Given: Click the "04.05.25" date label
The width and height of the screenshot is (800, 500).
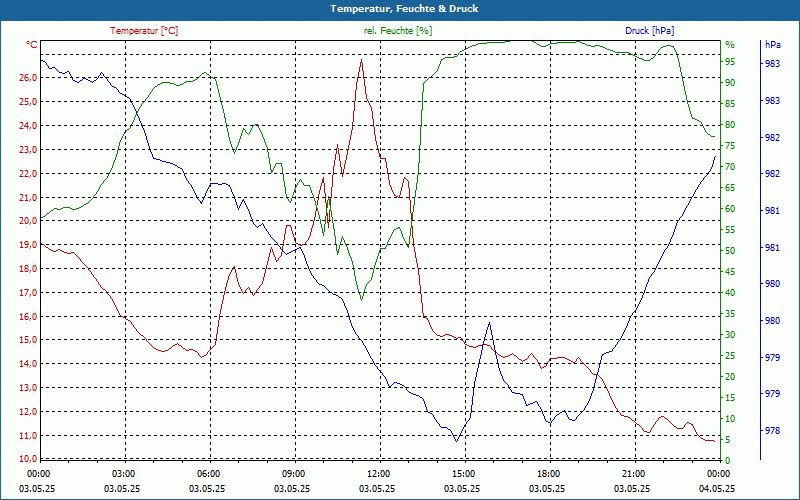Looking at the screenshot, I should tap(717, 488).
